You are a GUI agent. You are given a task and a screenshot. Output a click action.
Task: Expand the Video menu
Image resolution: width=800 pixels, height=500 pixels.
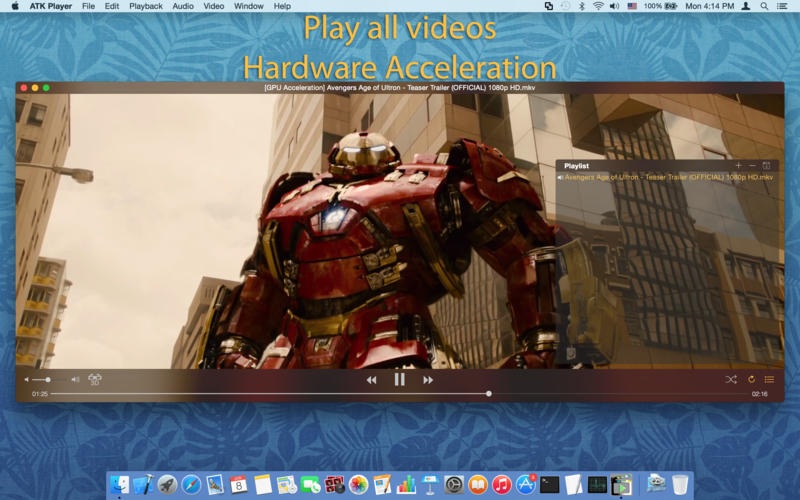(213, 6)
